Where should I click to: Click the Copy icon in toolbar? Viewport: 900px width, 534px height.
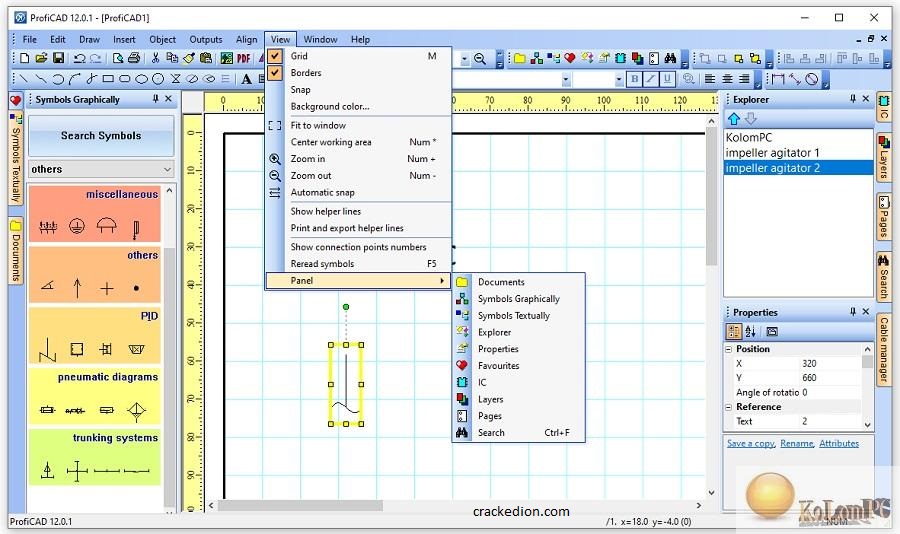172,58
